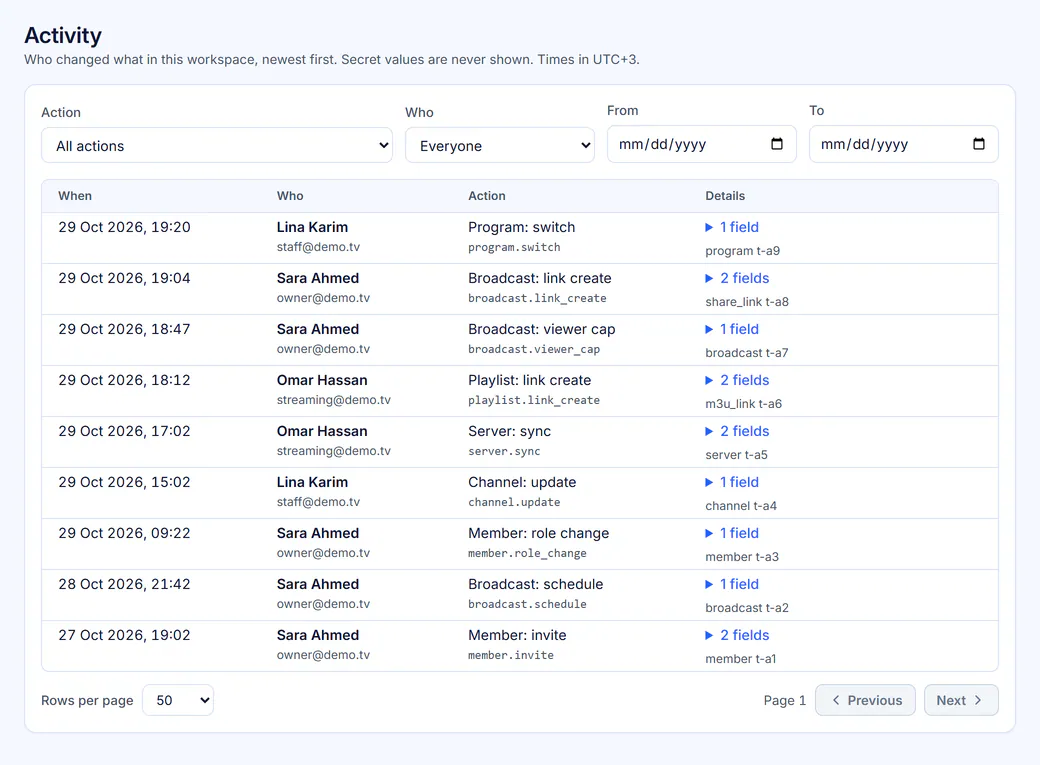The height and width of the screenshot is (765, 1040).
Task: Click the Activity page heading
Action: (63, 35)
